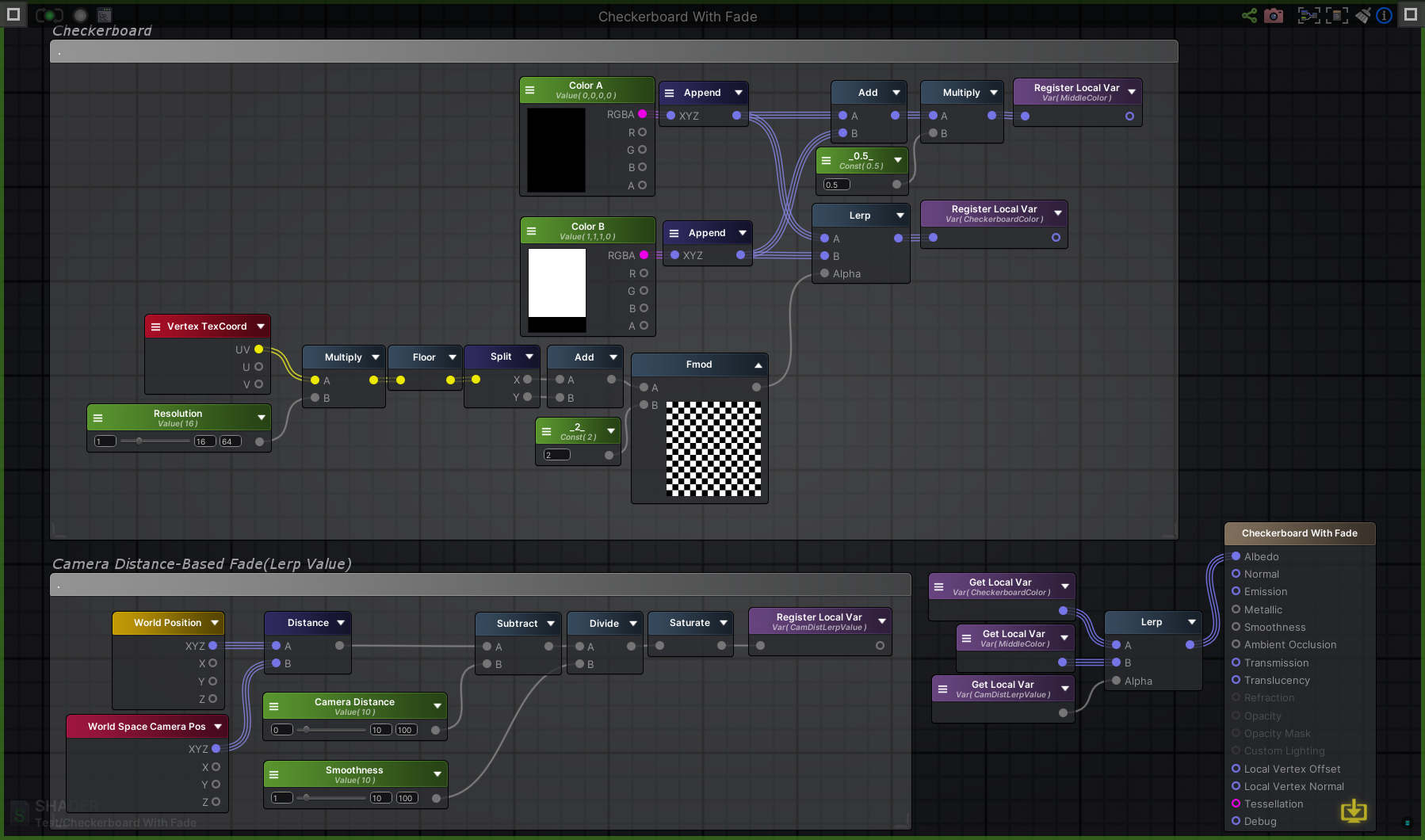
Task: Select the Albedo input on the master node
Action: tap(1237, 556)
